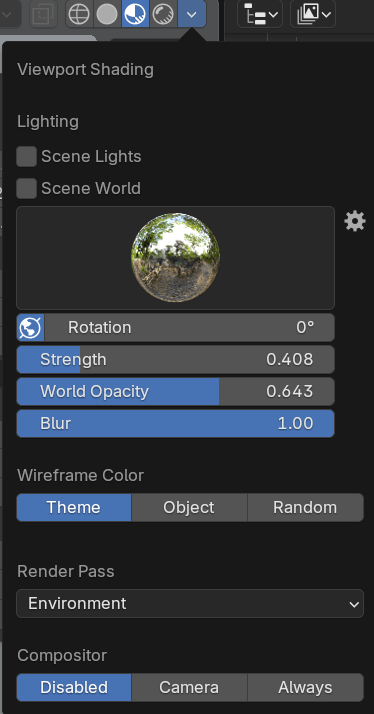Screen dimensions: 374x714
Task: Enable the Scene Lights checkbox
Action: (x=26, y=157)
